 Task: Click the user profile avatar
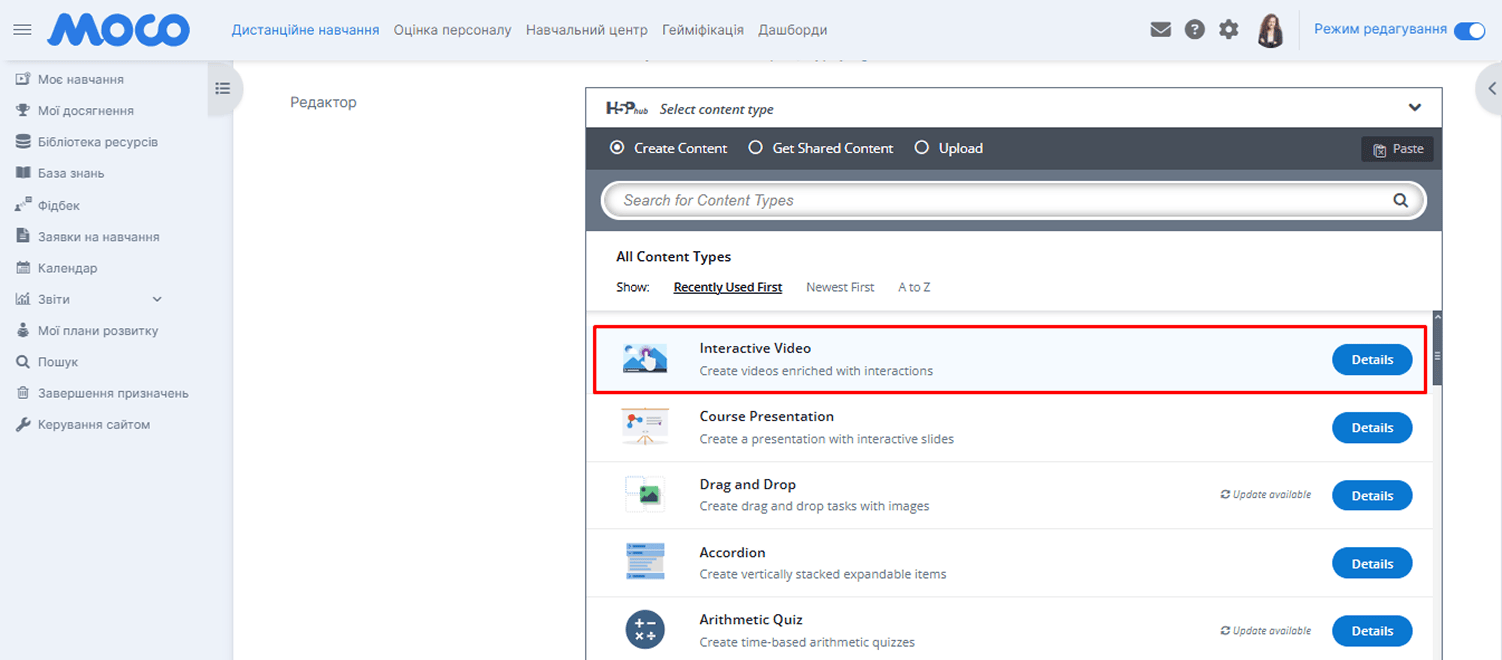[1270, 30]
